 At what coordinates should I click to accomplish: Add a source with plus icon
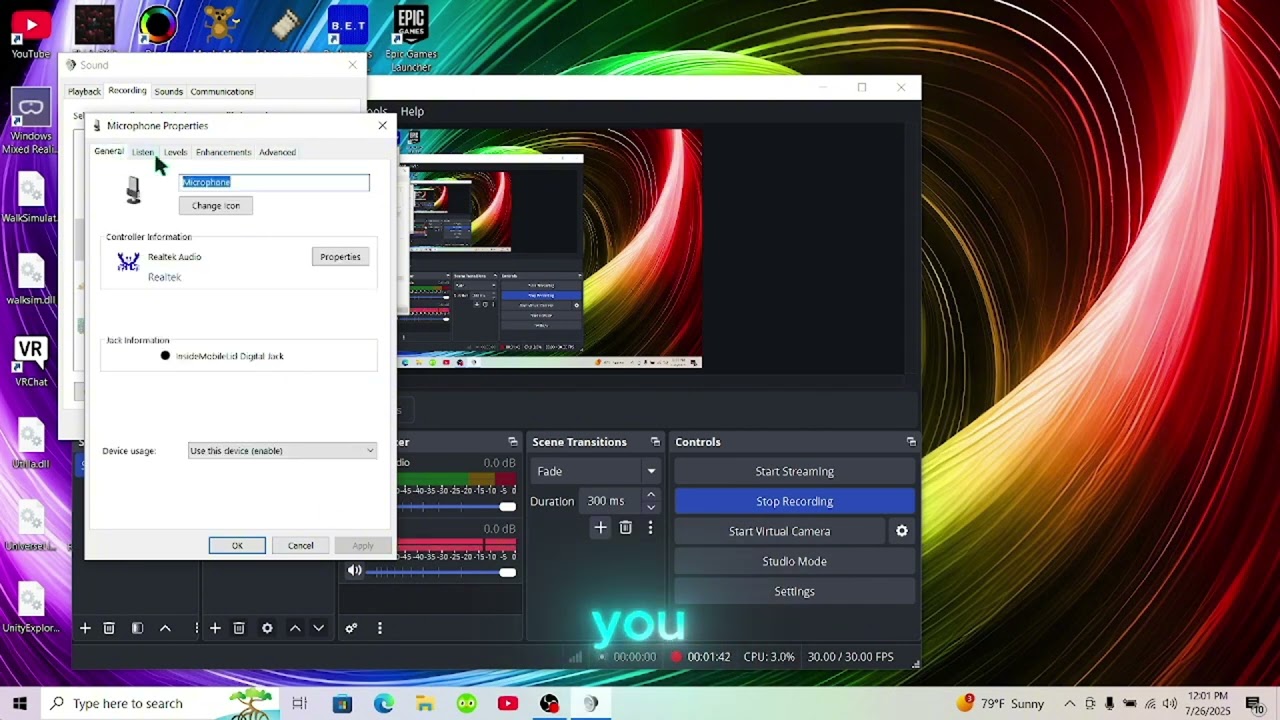coord(215,628)
